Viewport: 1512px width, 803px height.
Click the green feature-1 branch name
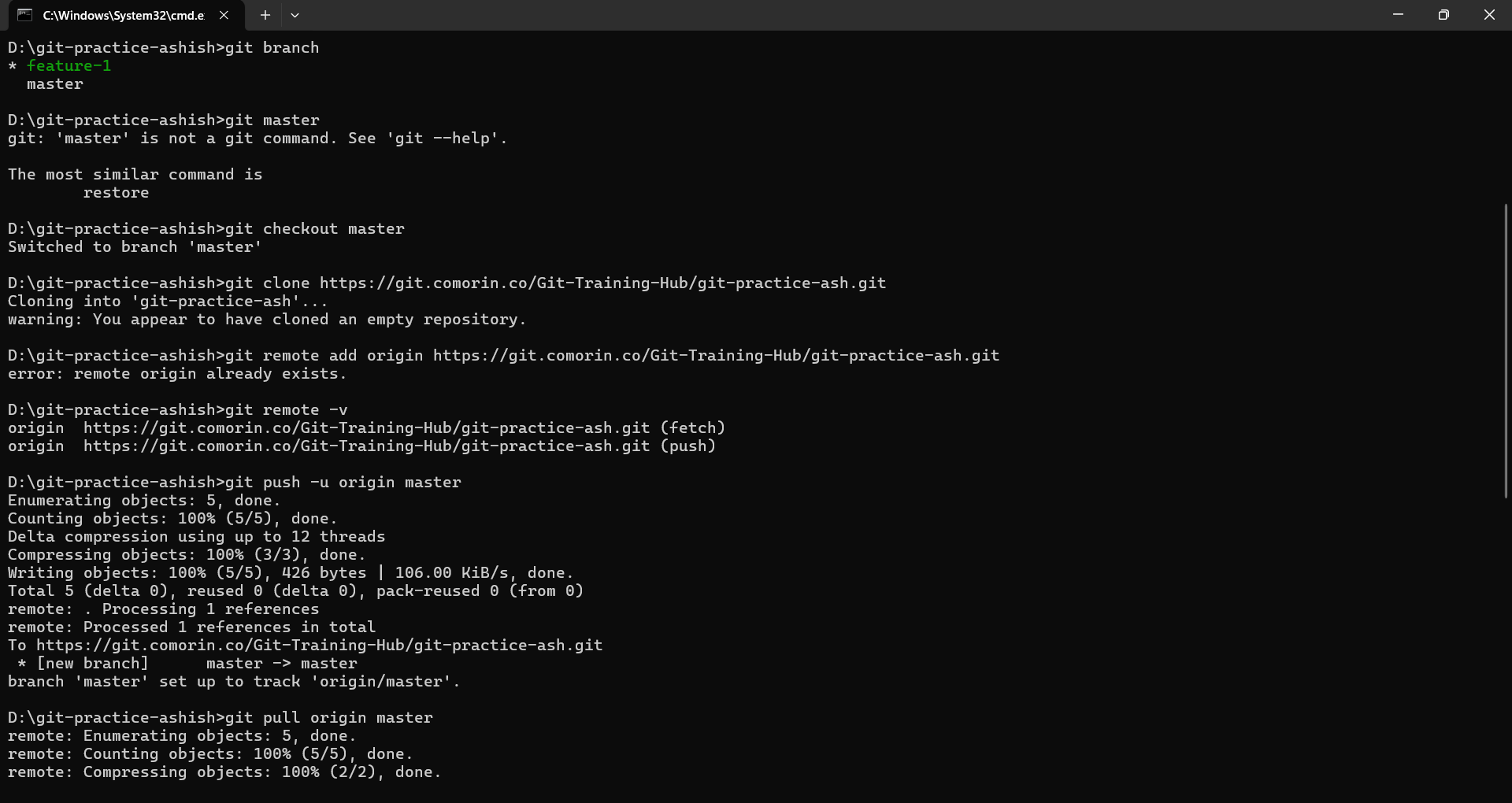pos(69,66)
